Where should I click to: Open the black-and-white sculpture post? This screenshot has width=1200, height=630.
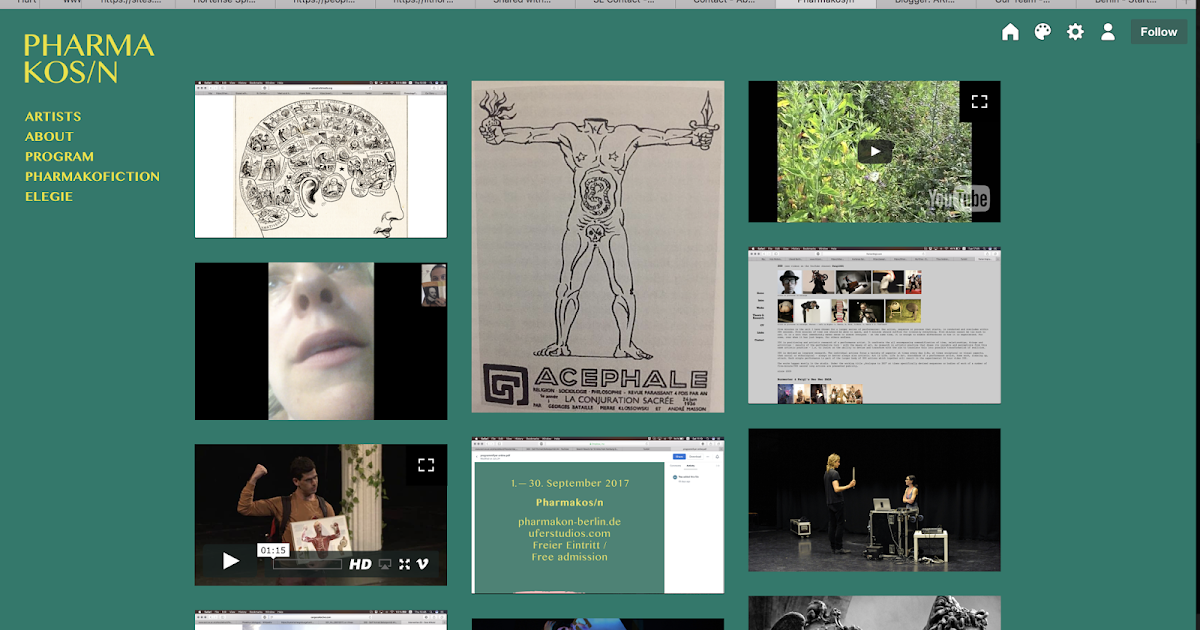(874, 614)
